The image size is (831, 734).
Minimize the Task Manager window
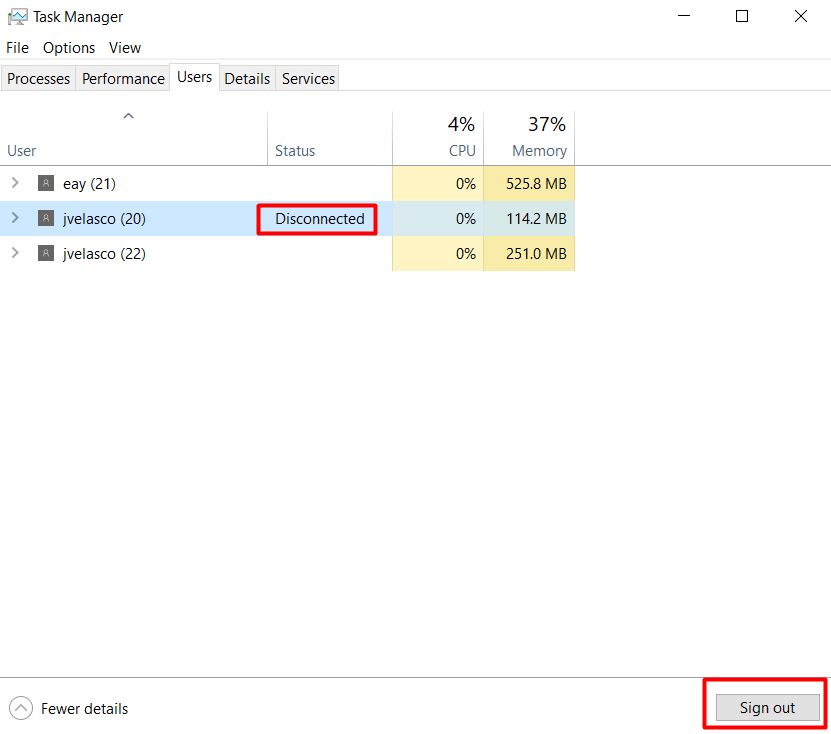(x=684, y=16)
